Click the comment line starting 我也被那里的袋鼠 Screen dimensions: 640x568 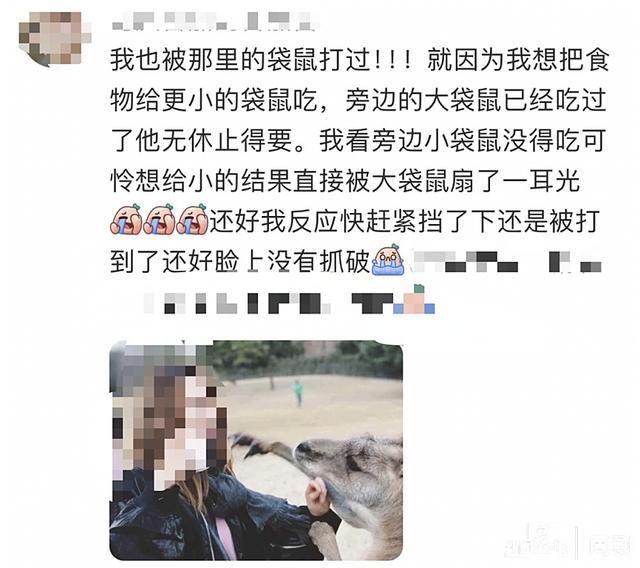coord(360,60)
